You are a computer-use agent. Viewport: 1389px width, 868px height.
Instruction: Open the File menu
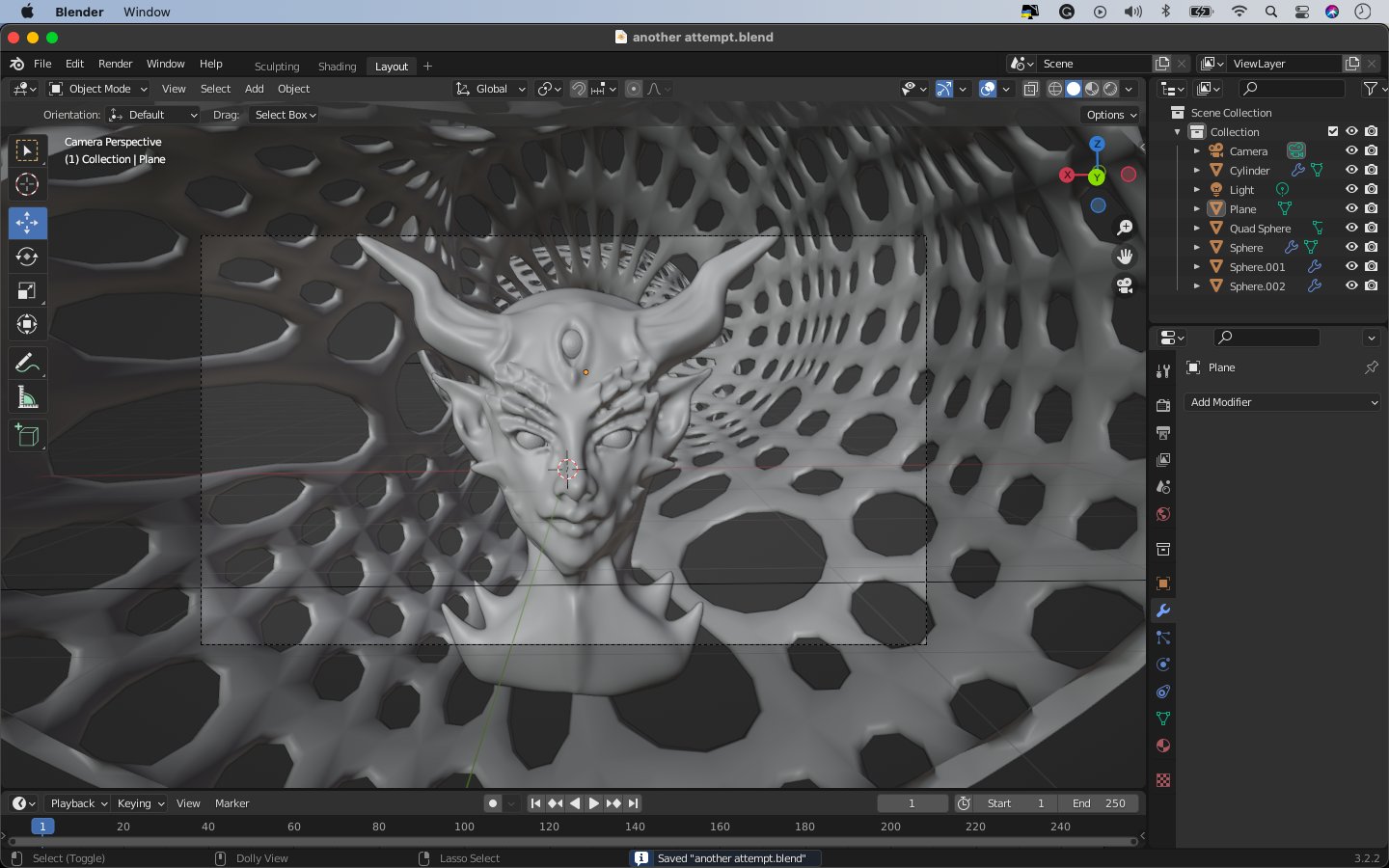point(42,64)
